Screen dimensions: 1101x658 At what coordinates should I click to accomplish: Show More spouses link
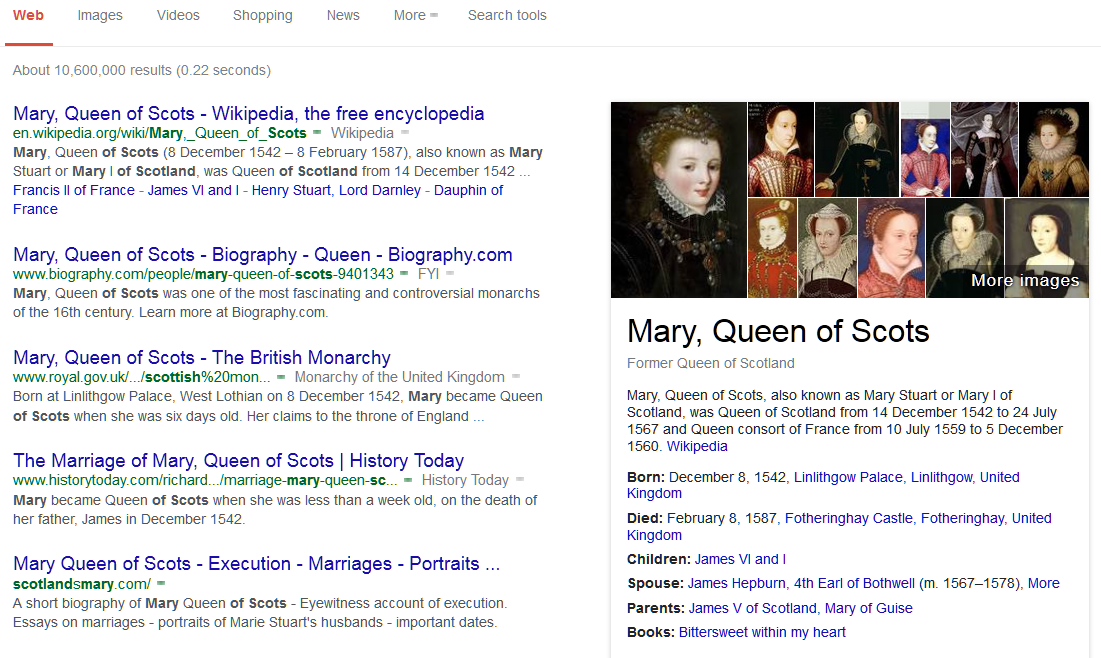point(1043,584)
